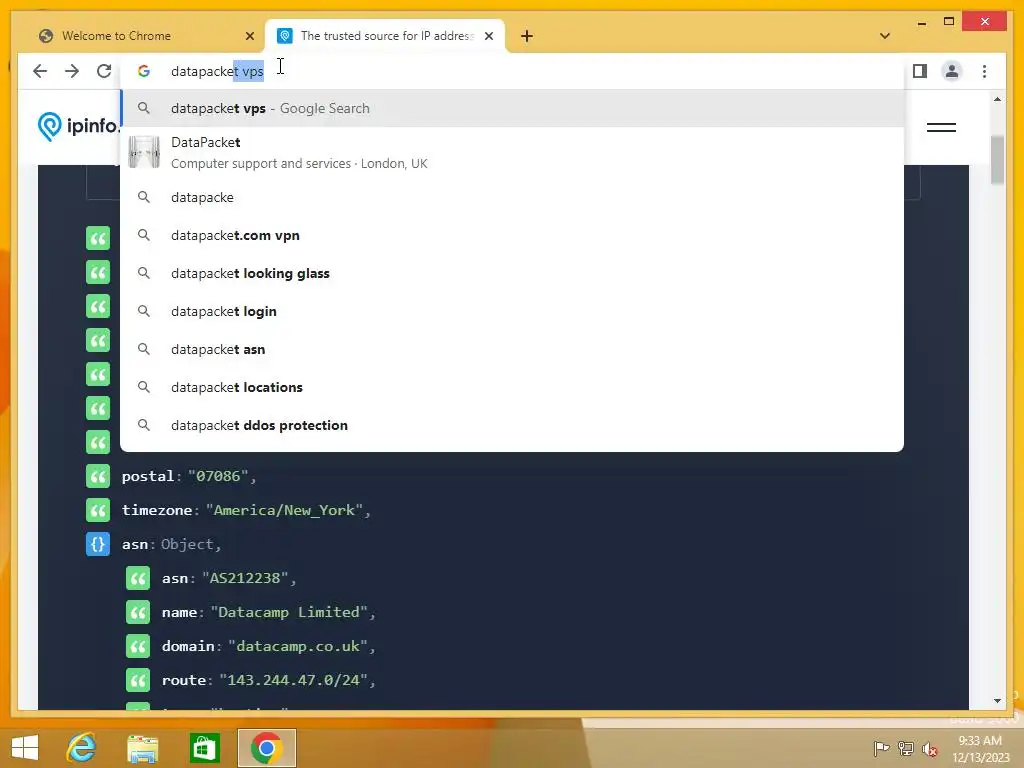Click the quote icon beside postal
The image size is (1024, 768).
(x=98, y=476)
